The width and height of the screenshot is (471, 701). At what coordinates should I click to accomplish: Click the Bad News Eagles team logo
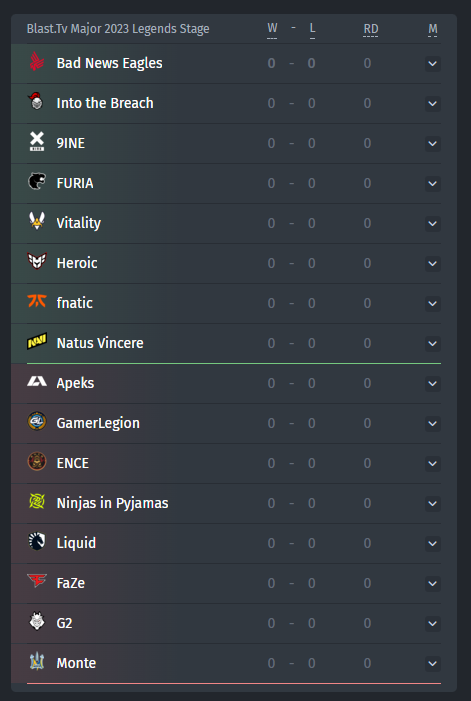(37, 62)
